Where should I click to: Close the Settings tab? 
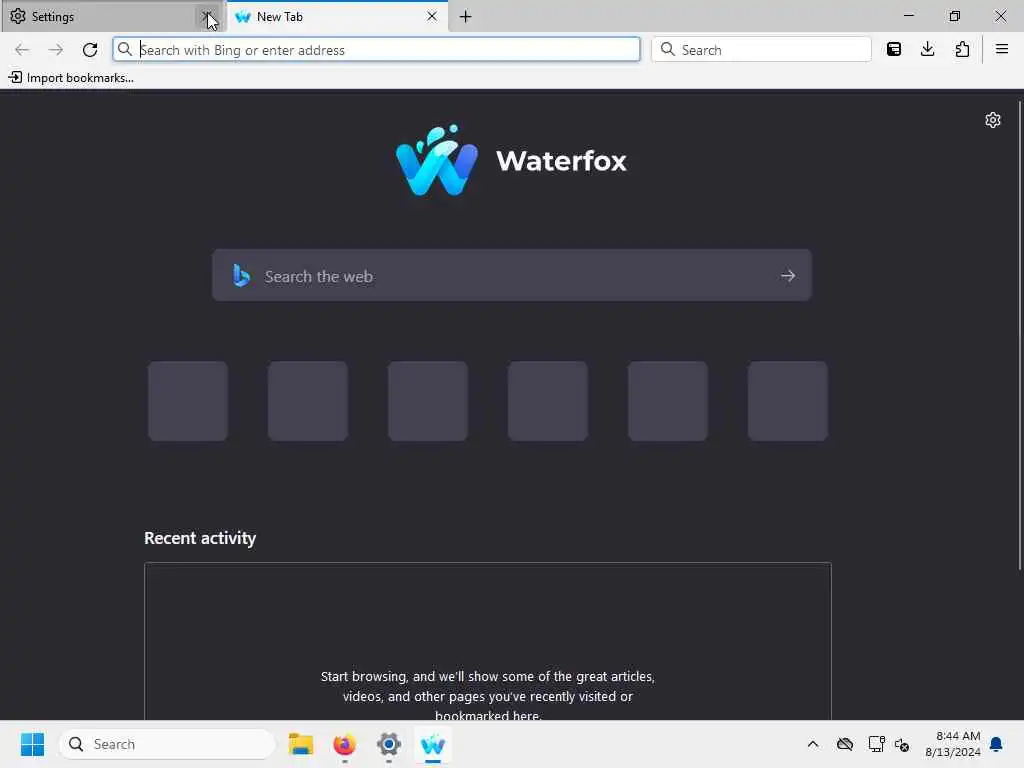[x=207, y=16]
